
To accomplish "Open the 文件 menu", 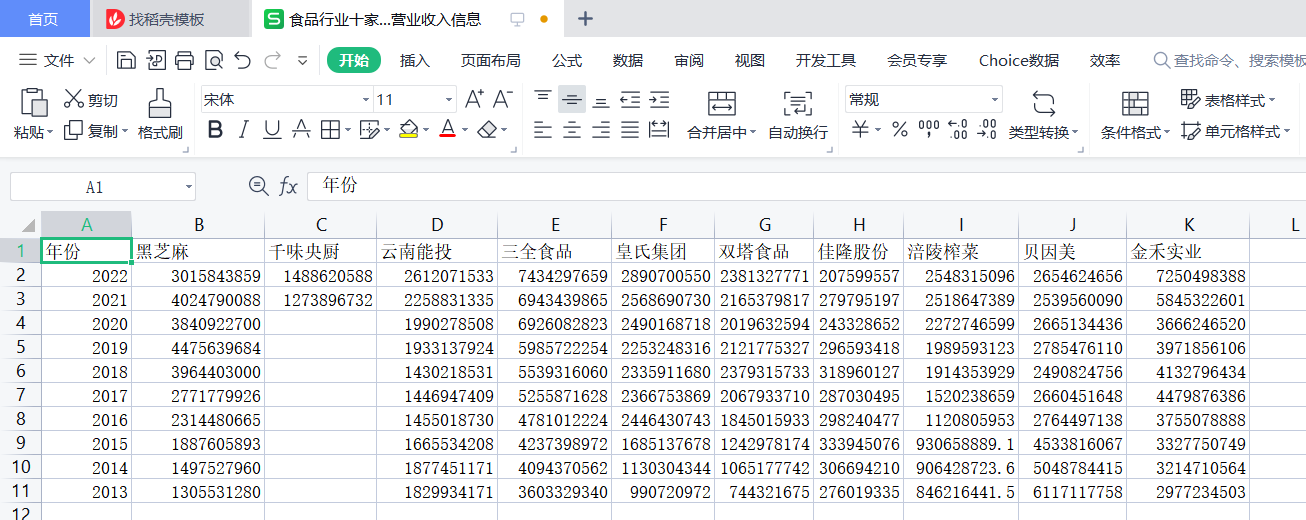I will point(58,60).
